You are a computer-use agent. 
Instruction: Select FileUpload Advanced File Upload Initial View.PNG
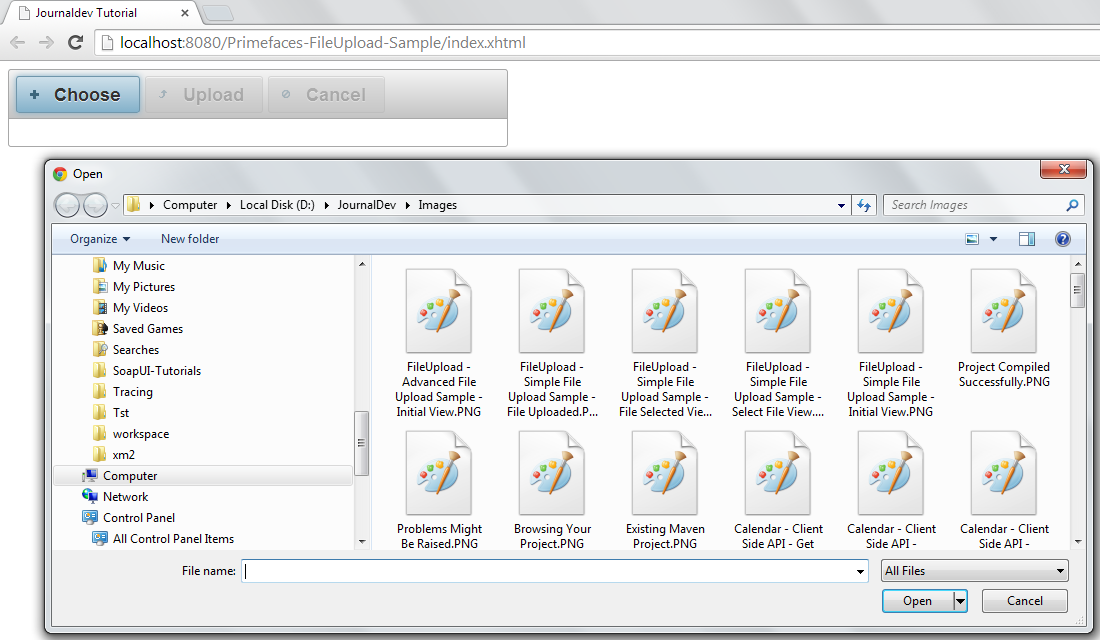click(x=439, y=344)
